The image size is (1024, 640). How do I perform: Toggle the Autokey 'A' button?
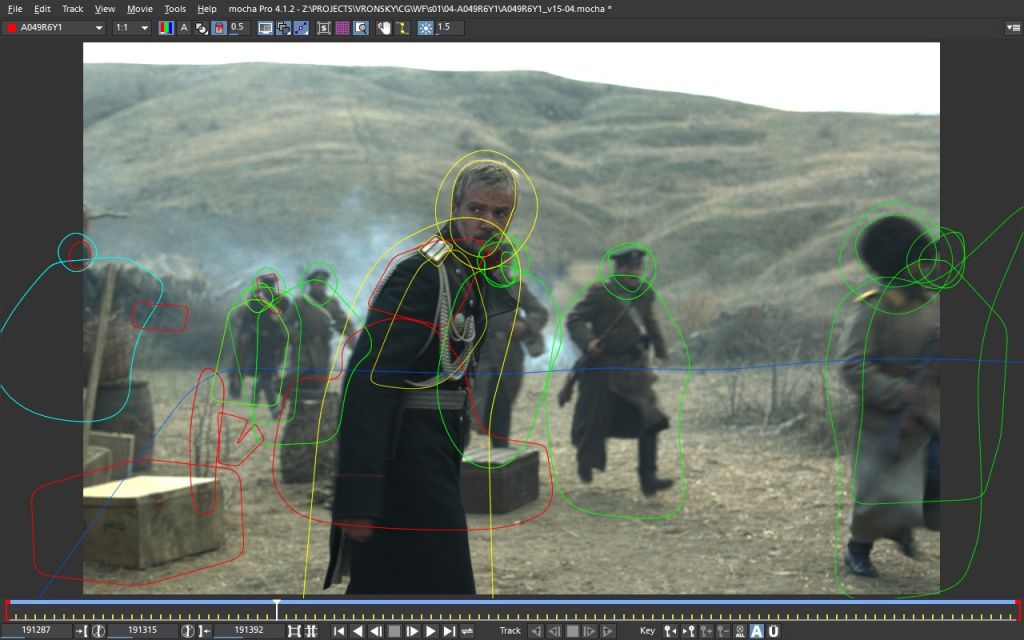point(757,631)
